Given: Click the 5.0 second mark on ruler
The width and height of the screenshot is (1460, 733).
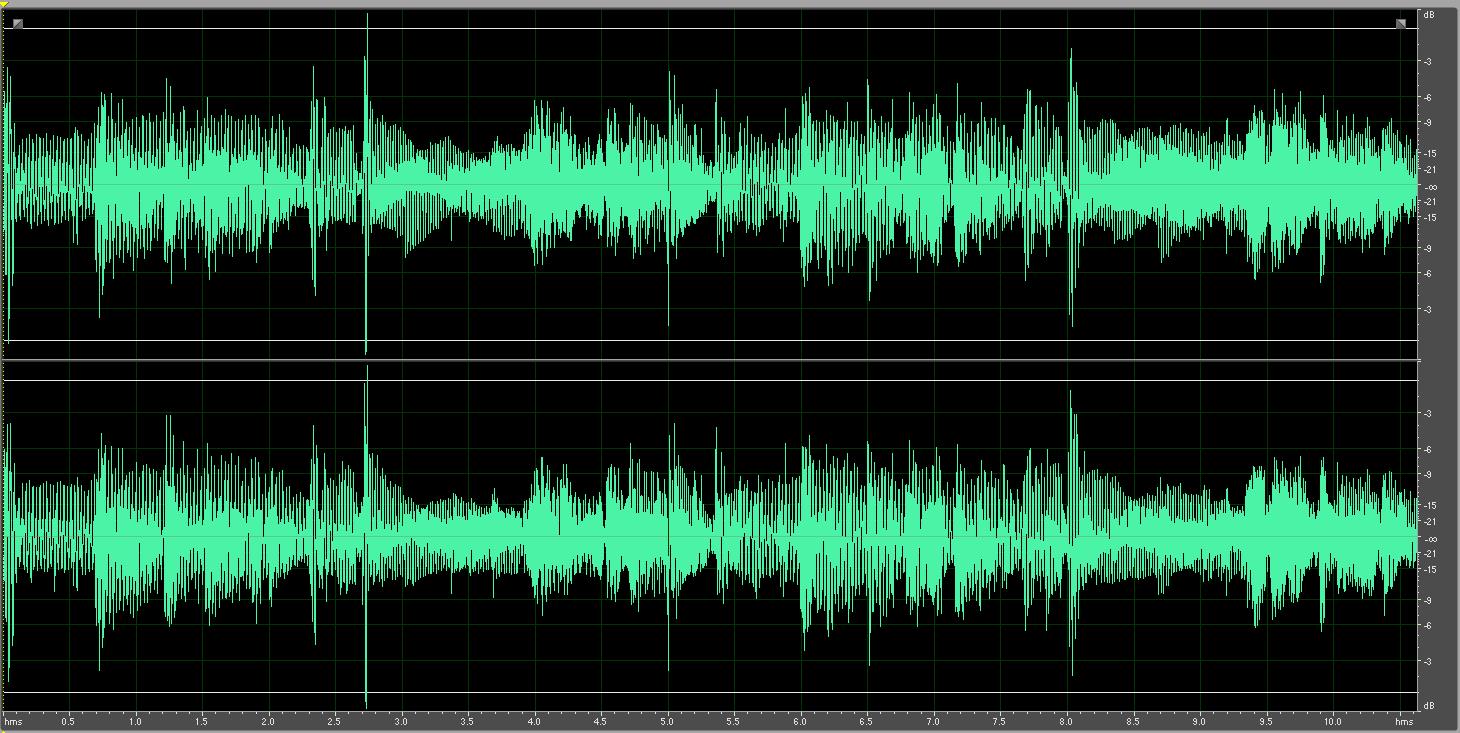Looking at the screenshot, I should coord(667,720).
